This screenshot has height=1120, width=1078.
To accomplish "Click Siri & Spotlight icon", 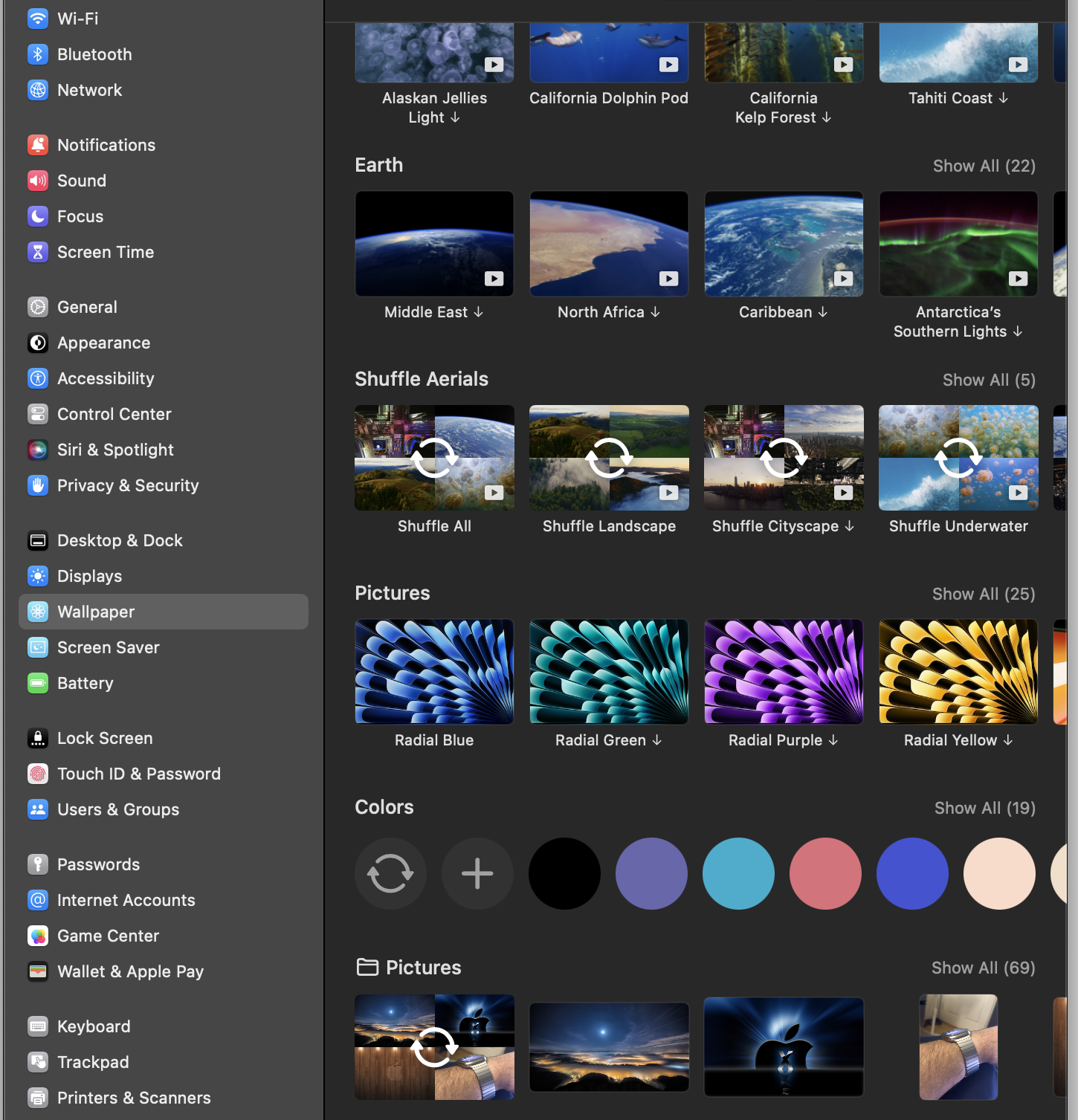I will tap(38, 450).
